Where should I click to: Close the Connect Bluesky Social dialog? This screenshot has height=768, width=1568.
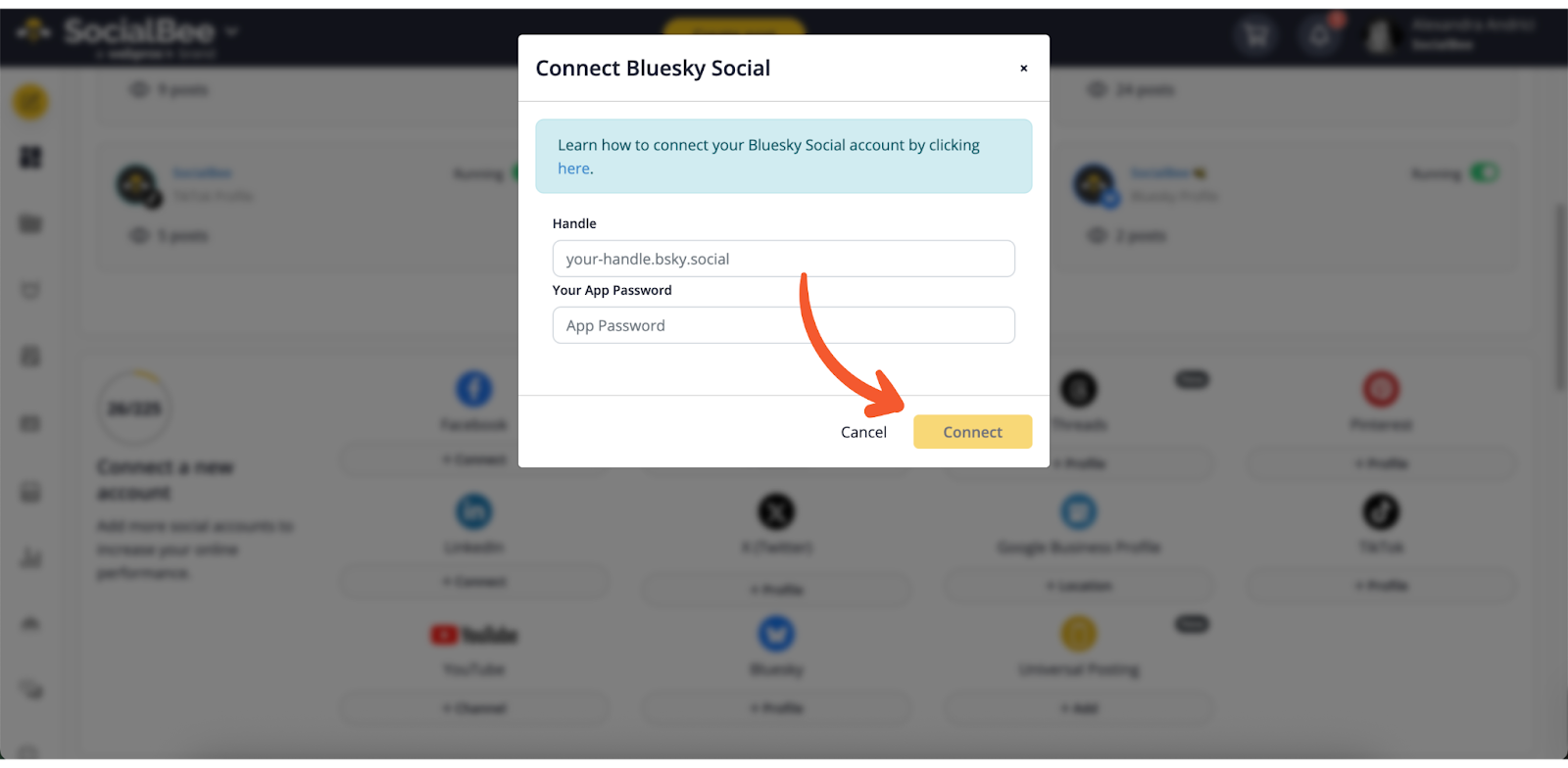point(1023,69)
